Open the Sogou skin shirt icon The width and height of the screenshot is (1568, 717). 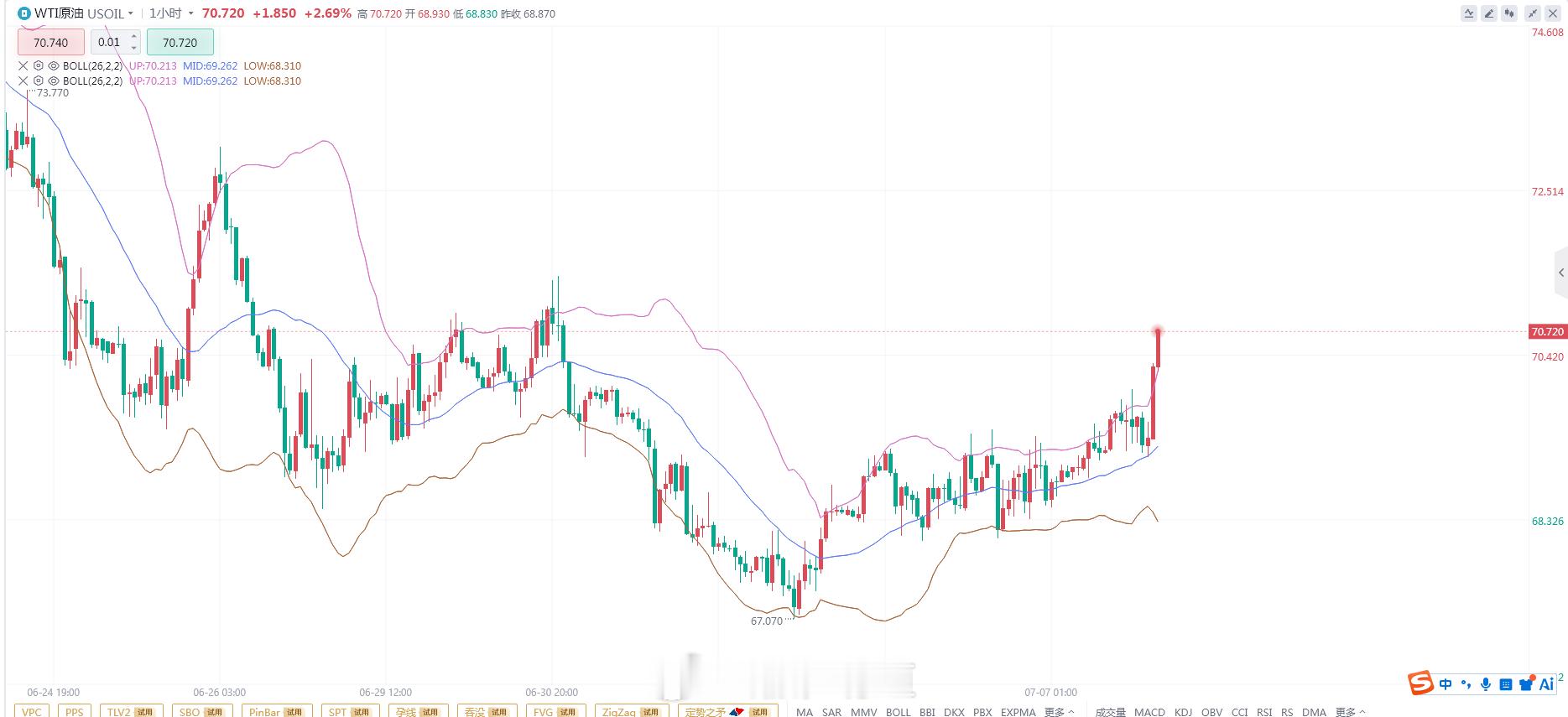pyautogui.click(x=1526, y=684)
